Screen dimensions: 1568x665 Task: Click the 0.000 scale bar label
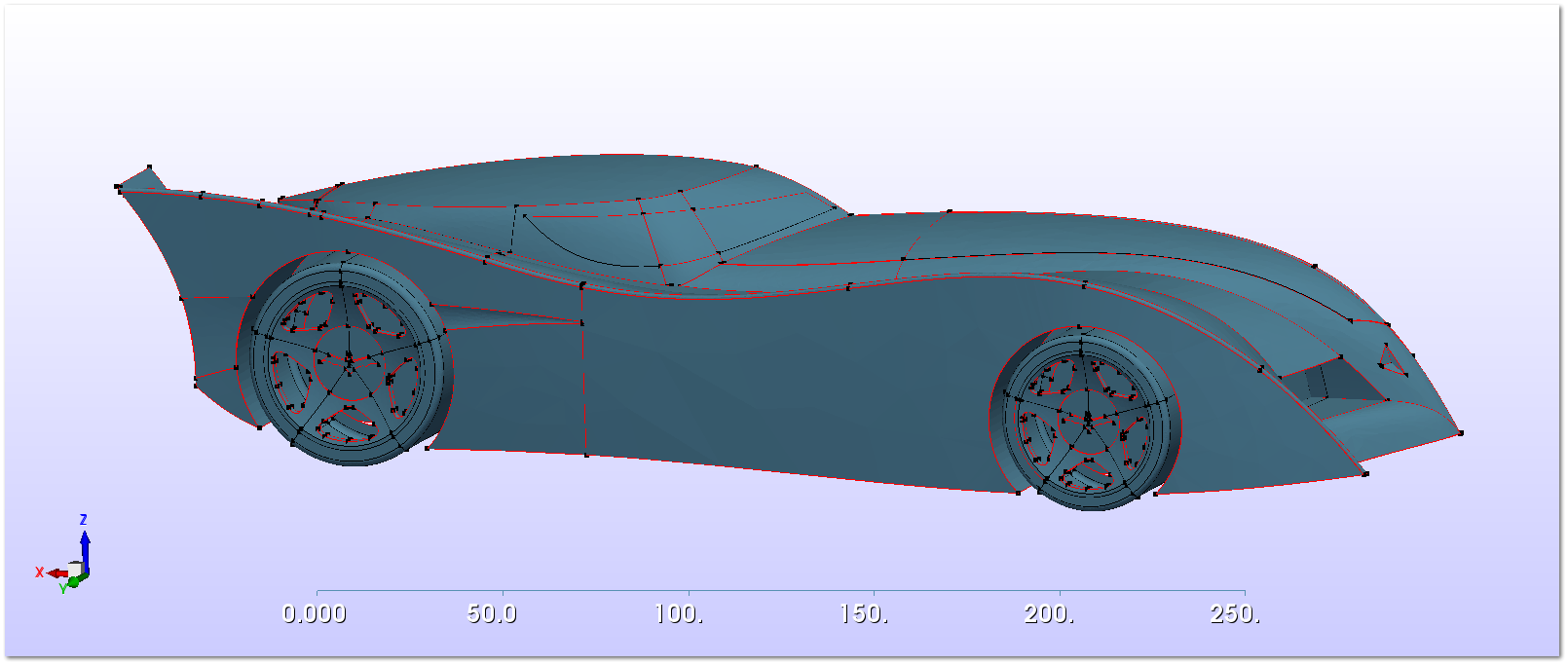click(314, 614)
